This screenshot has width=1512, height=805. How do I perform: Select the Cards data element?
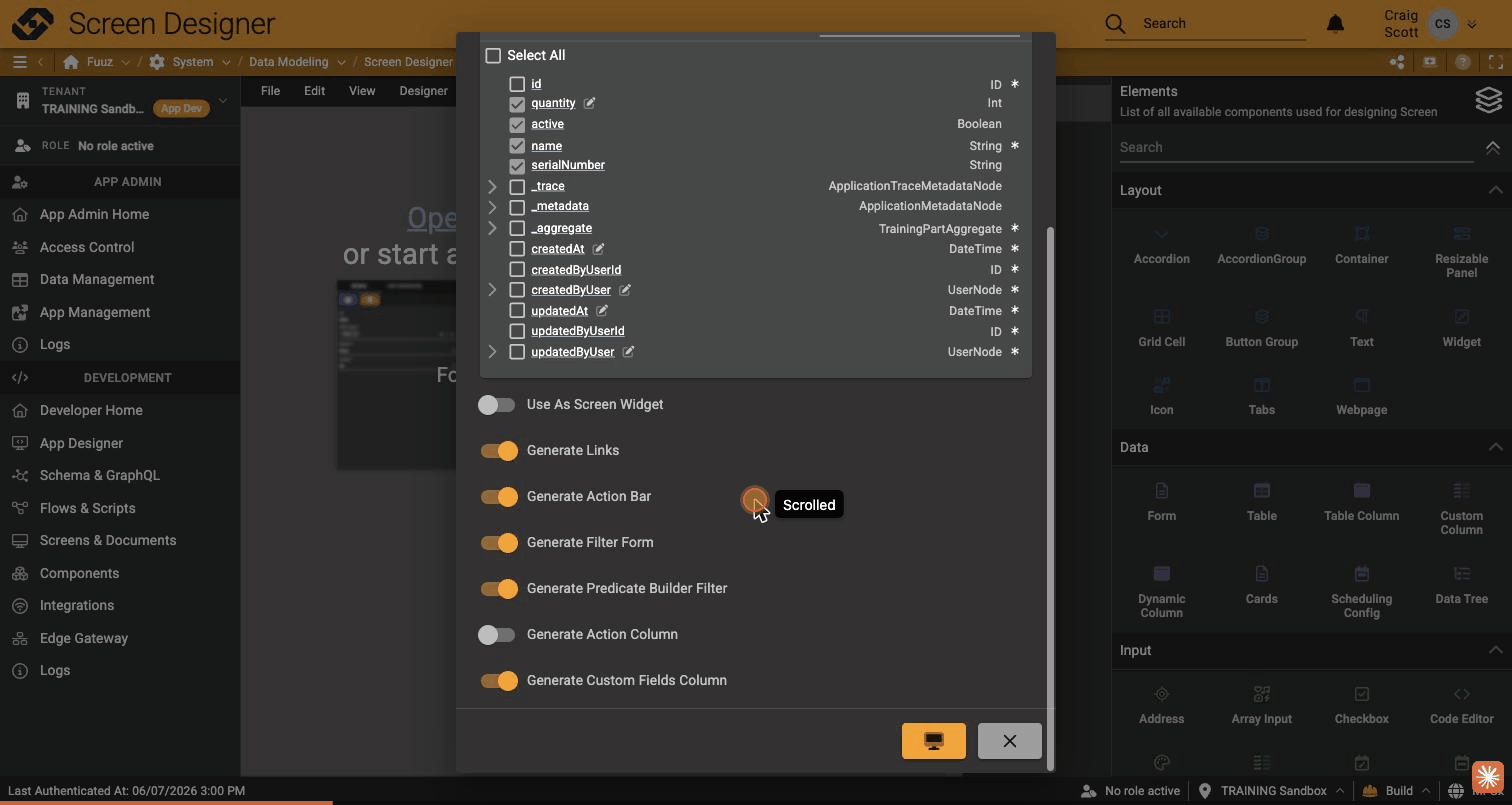tap(1261, 585)
